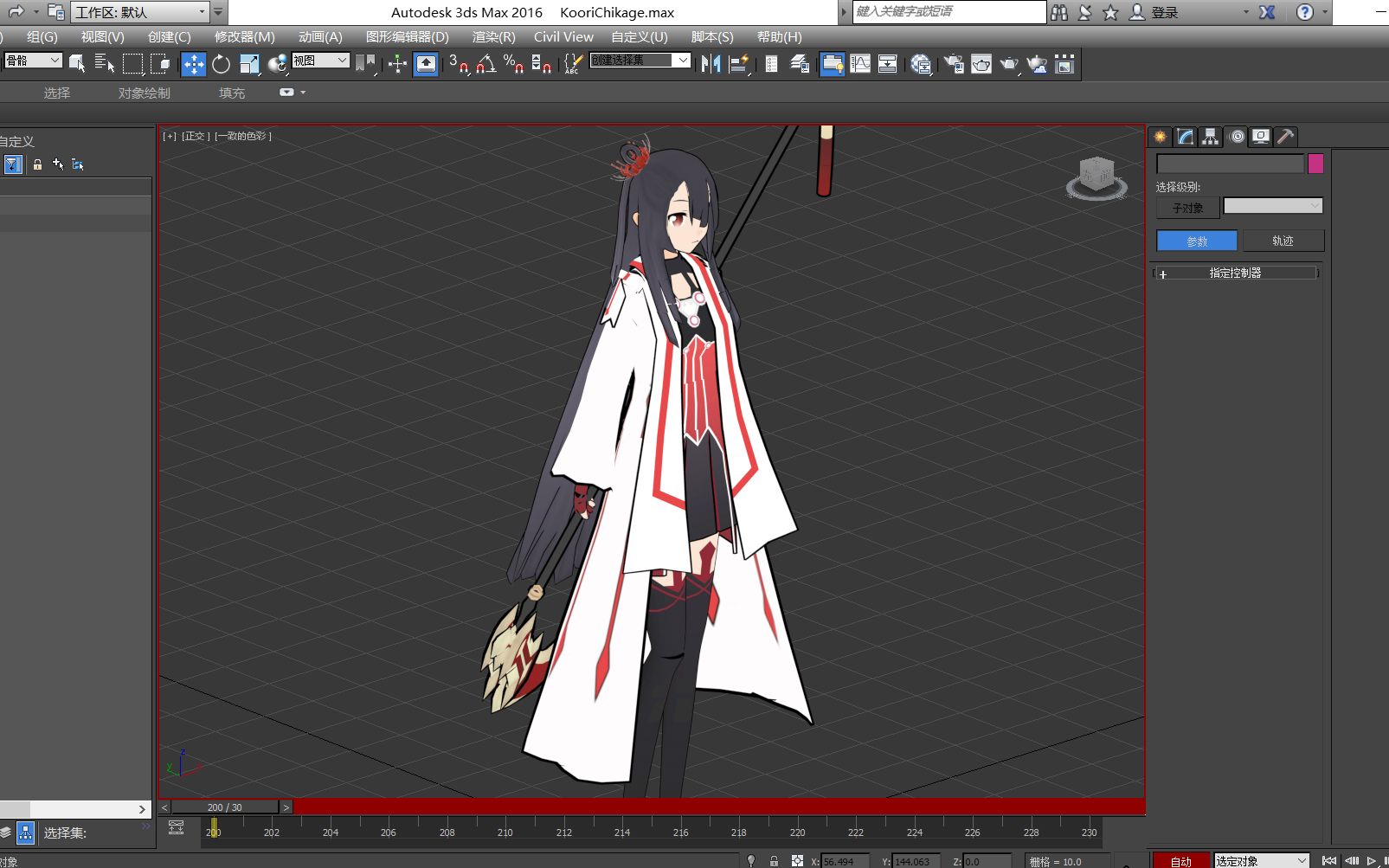
Task: Open Schematic View
Action: click(888, 63)
